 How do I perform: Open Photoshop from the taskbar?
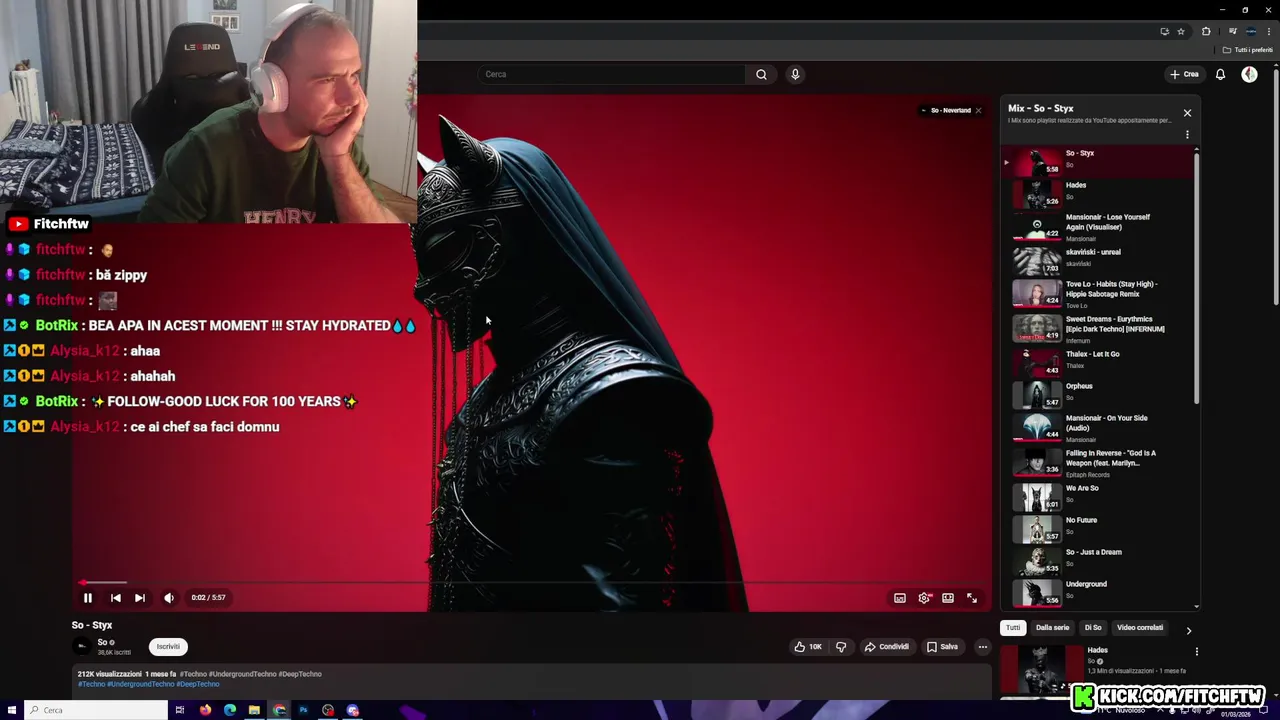tap(303, 710)
